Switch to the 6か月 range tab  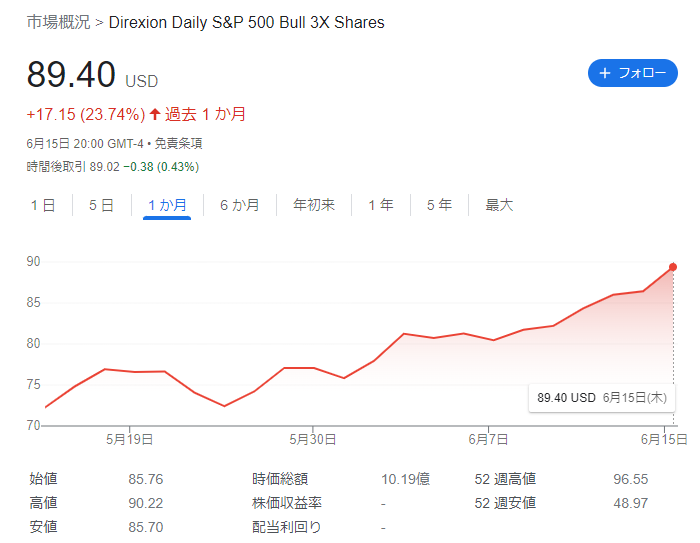[x=240, y=205]
